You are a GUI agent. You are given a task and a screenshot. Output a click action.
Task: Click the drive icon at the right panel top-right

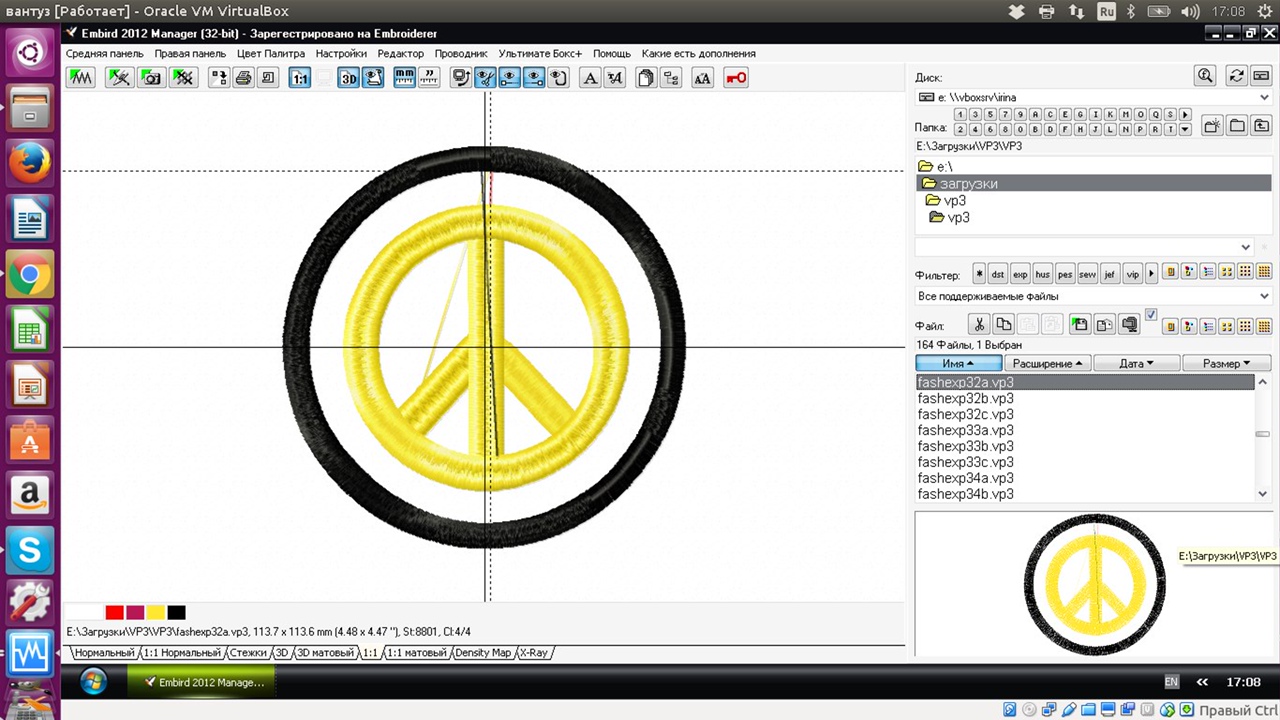1261,76
